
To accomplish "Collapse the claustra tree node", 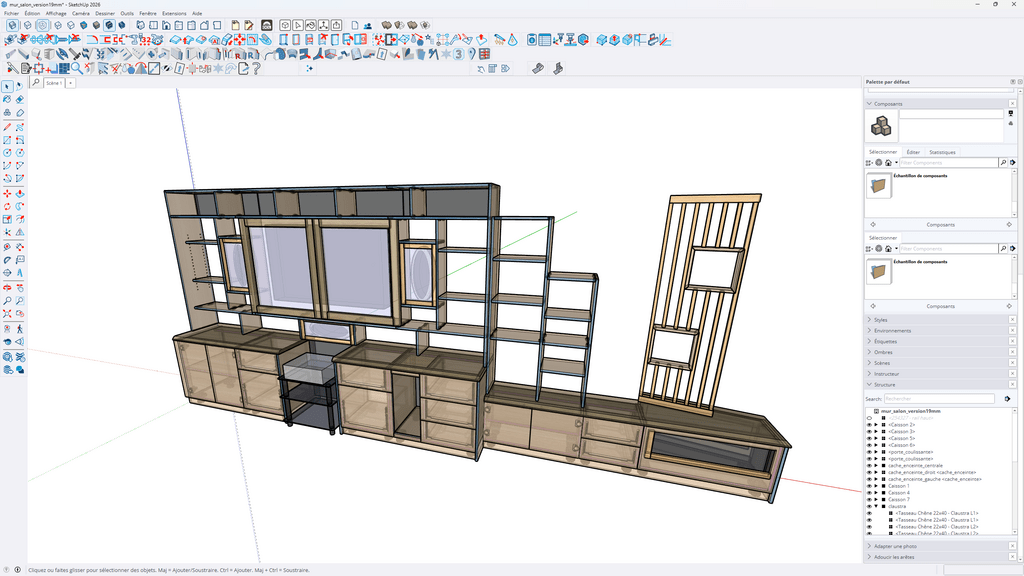I will point(876,506).
